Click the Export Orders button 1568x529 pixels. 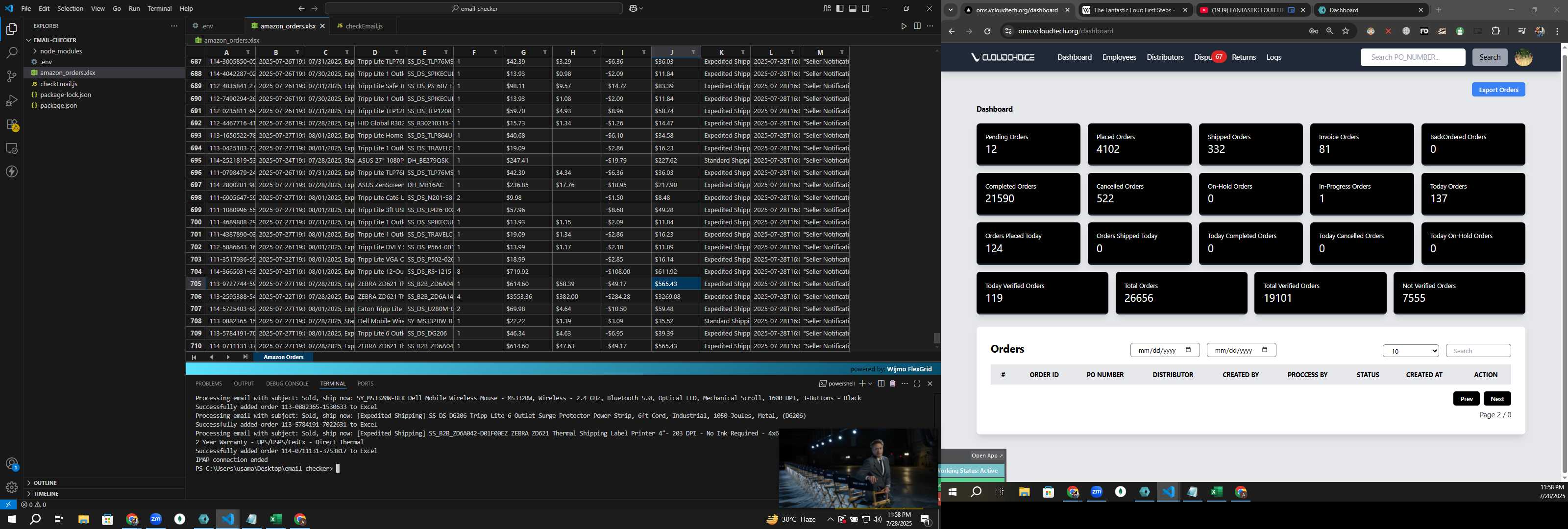point(1498,90)
